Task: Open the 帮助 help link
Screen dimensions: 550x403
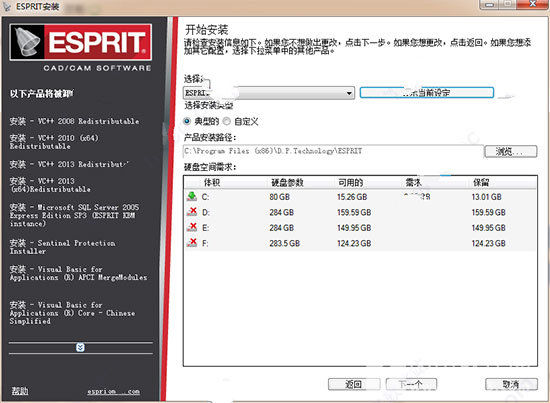Action: 20,391
